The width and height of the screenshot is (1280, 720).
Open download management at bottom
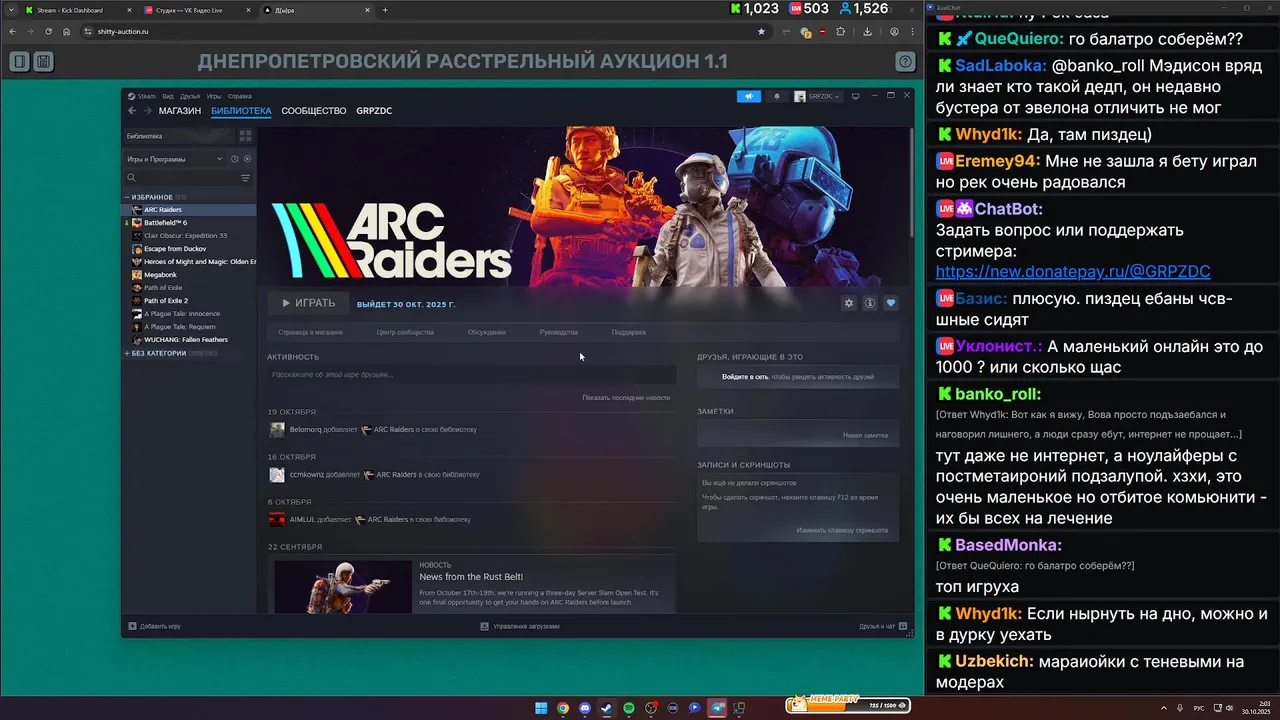(x=520, y=626)
